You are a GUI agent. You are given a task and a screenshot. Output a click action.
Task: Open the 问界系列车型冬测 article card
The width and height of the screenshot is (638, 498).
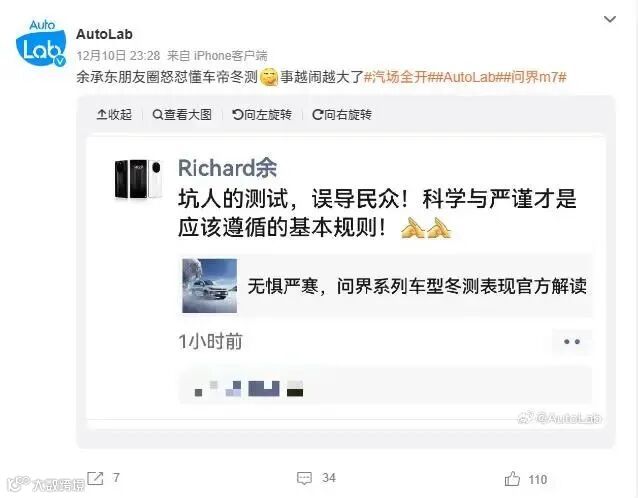tap(385, 286)
